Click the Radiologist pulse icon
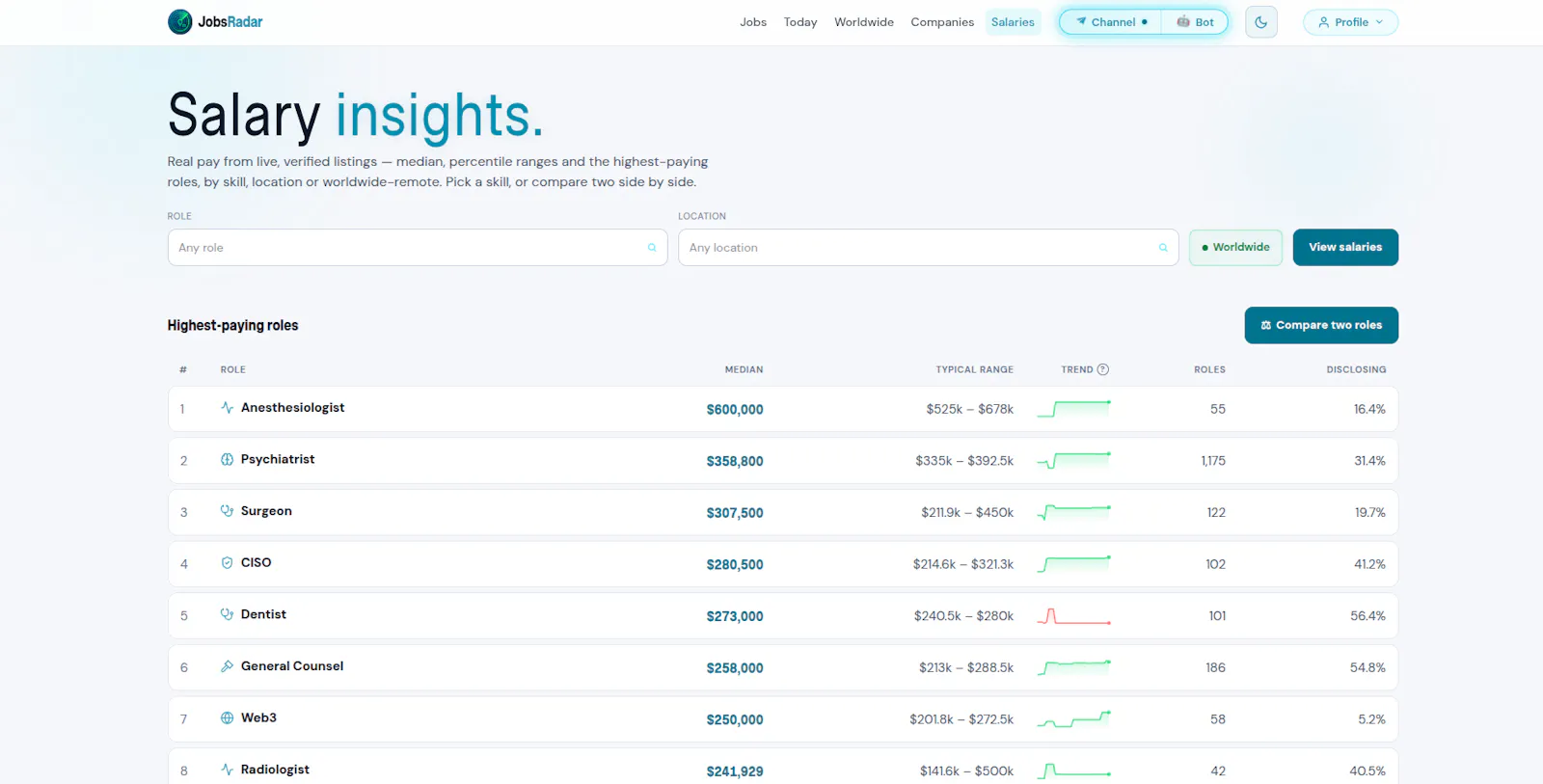The image size is (1543, 784). tap(228, 770)
